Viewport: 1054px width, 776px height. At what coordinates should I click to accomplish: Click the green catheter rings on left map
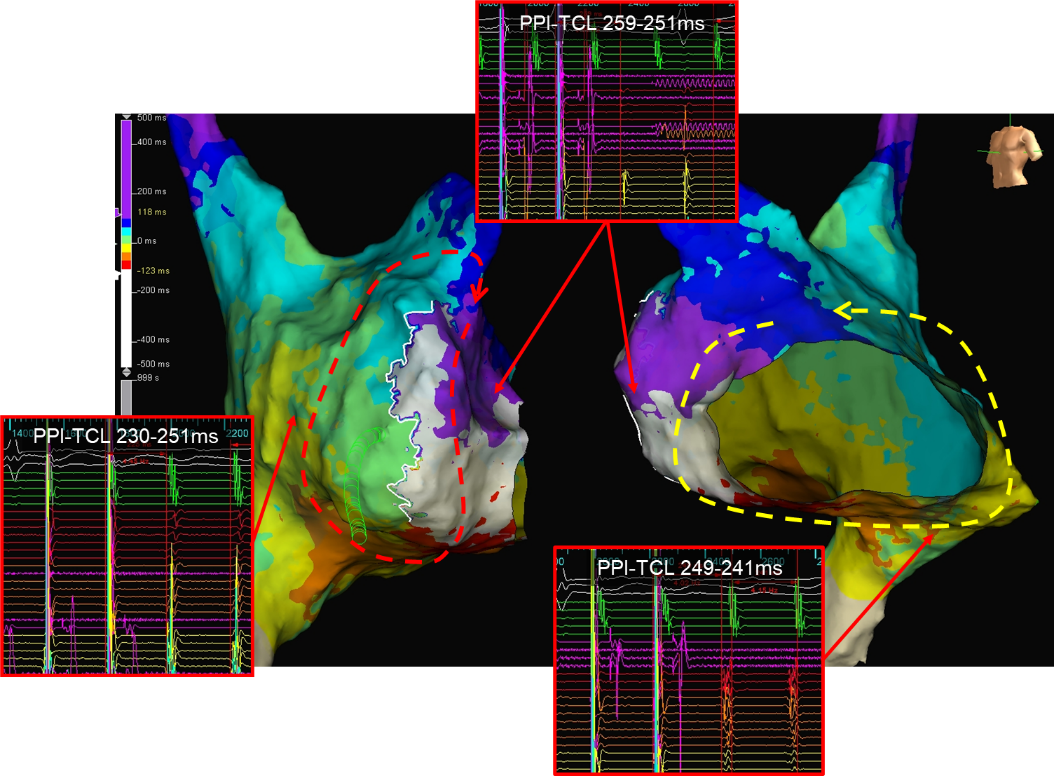(x=353, y=505)
